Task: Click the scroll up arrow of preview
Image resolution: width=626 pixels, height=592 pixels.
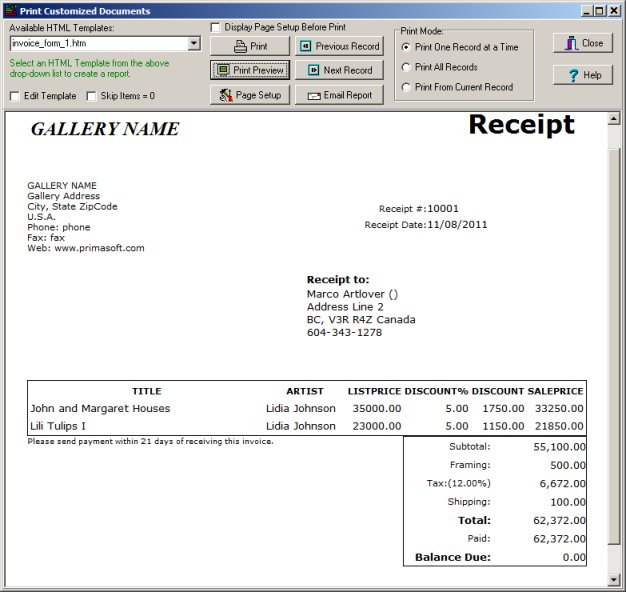Action: coord(614,119)
